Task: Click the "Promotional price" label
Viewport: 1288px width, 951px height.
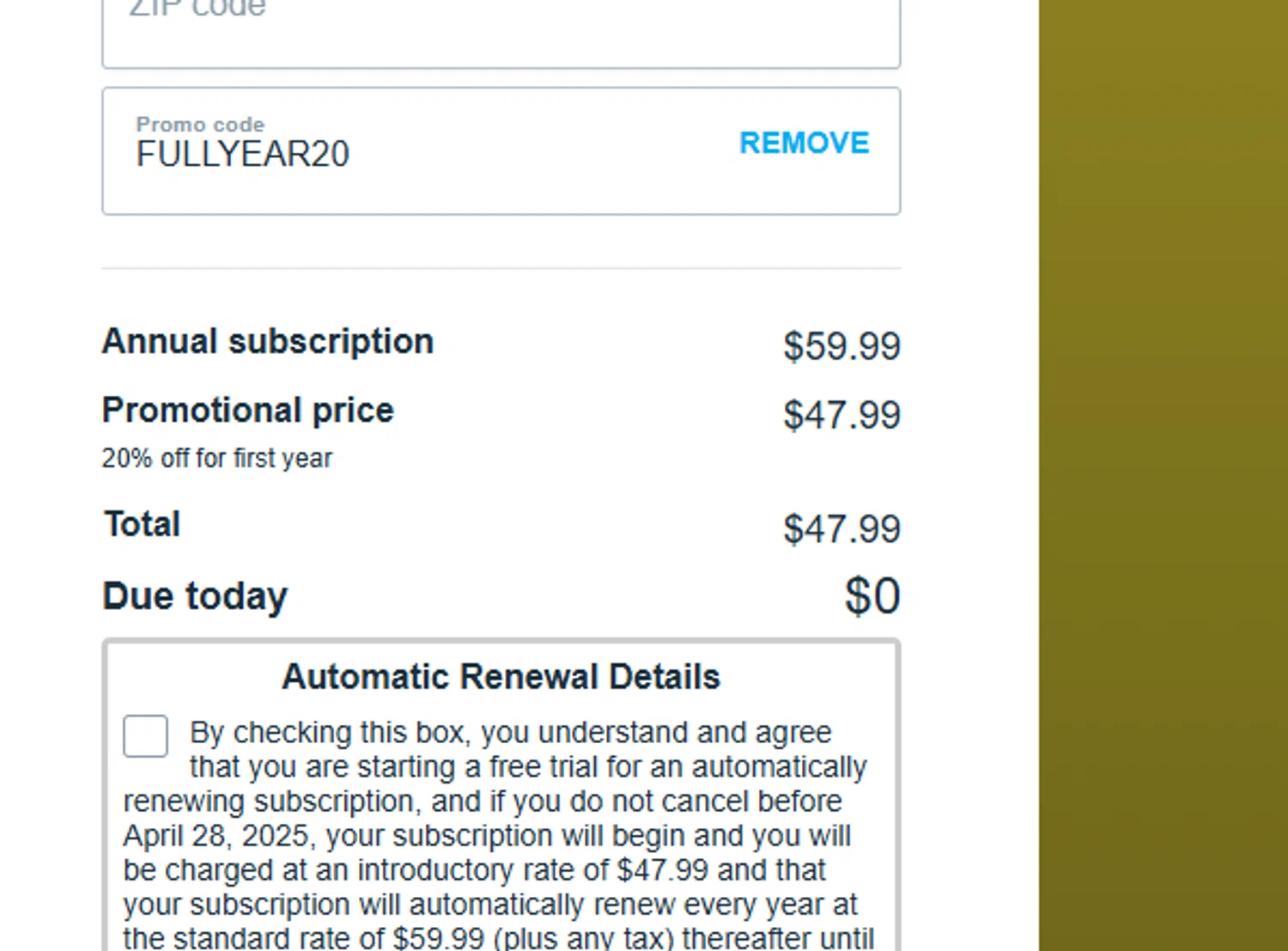Action: [247, 411]
